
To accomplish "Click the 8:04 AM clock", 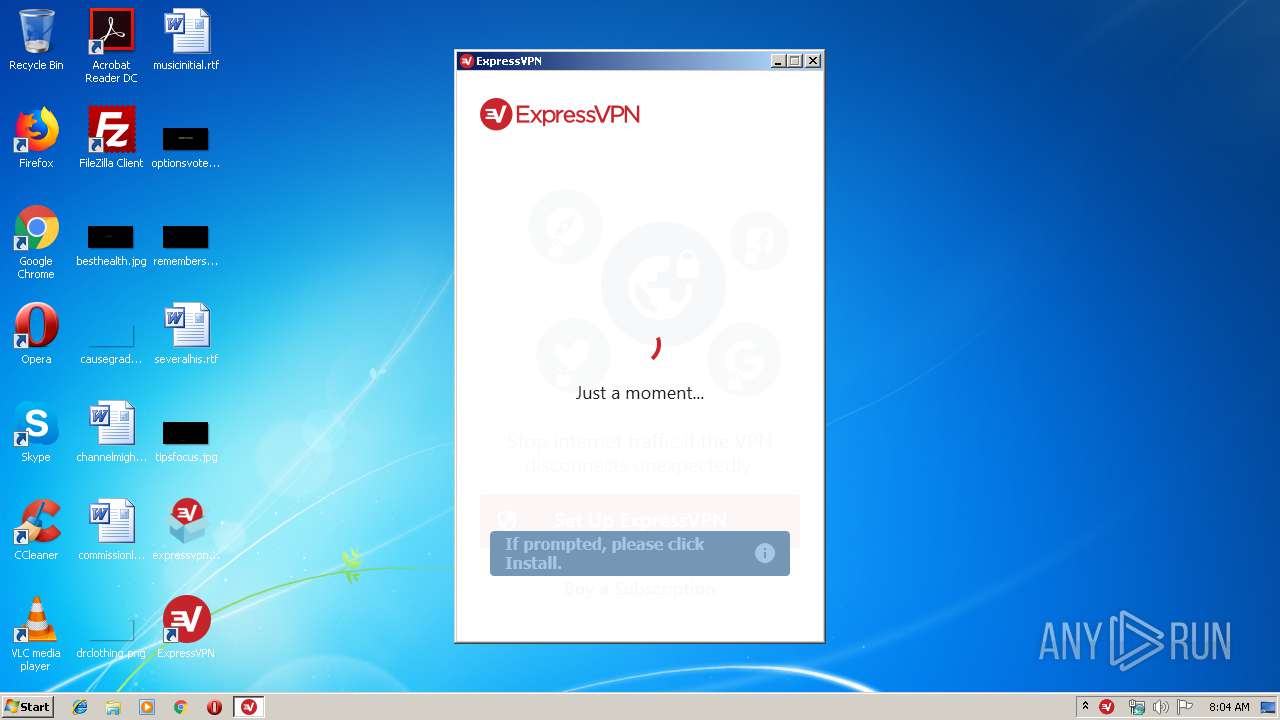I will pyautogui.click(x=1229, y=707).
